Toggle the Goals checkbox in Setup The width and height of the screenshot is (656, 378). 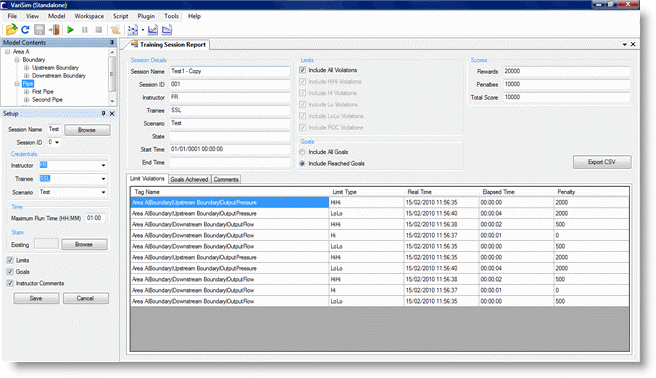[x=10, y=272]
